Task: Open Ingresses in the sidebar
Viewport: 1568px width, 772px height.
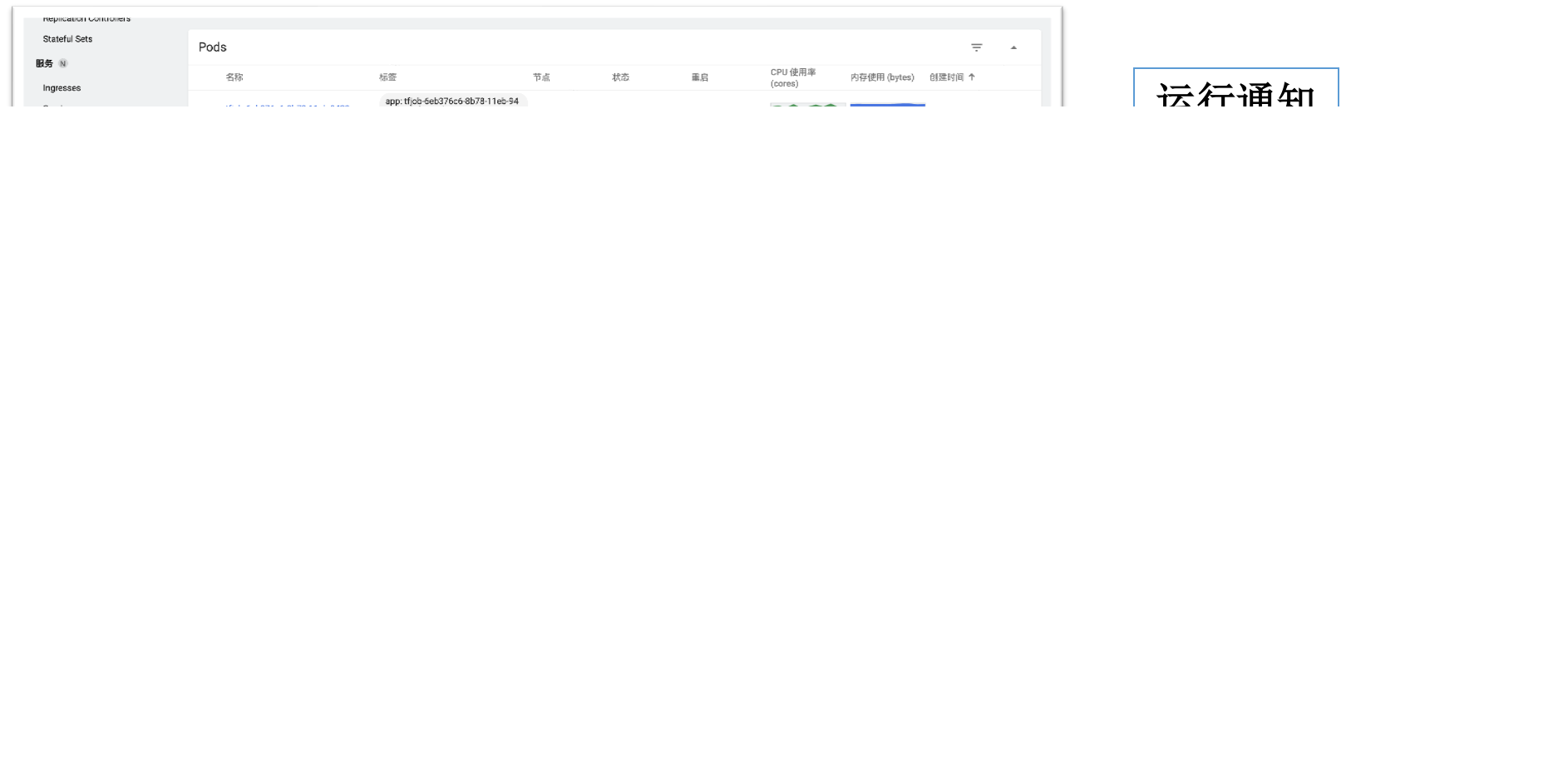Action: [x=62, y=88]
